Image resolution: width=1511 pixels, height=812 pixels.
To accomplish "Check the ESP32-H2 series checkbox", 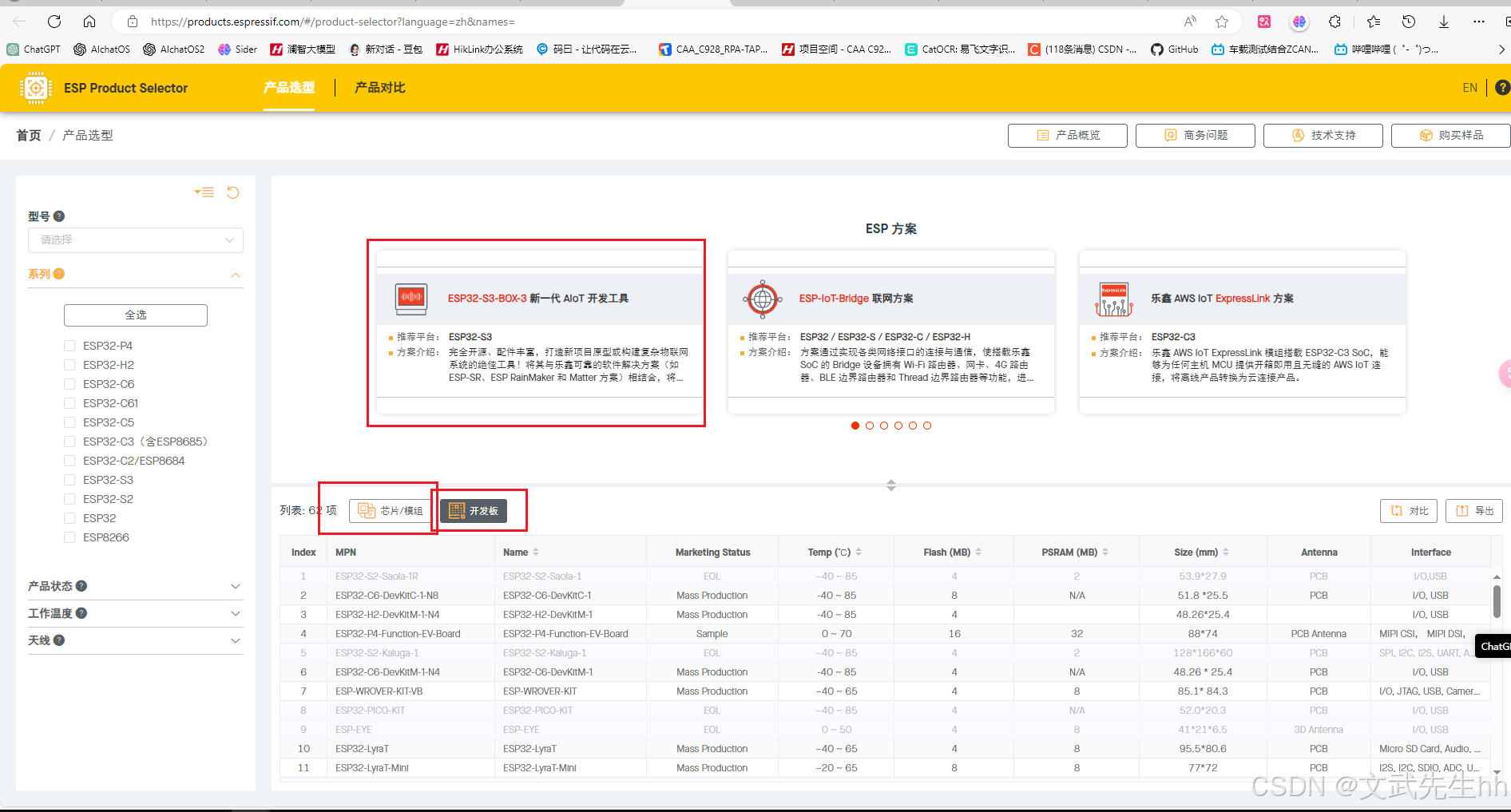I will (x=69, y=365).
